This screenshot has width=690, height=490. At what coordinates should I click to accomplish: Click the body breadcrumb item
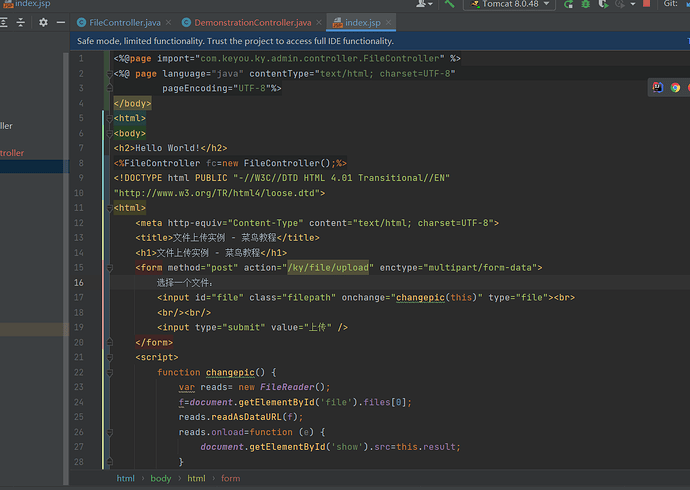click(x=161, y=478)
